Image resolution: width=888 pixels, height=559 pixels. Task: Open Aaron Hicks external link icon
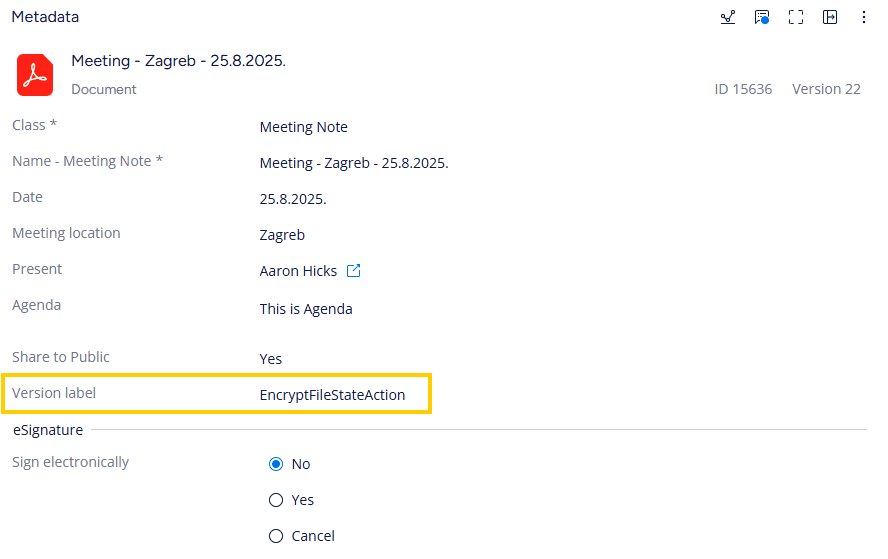353,271
